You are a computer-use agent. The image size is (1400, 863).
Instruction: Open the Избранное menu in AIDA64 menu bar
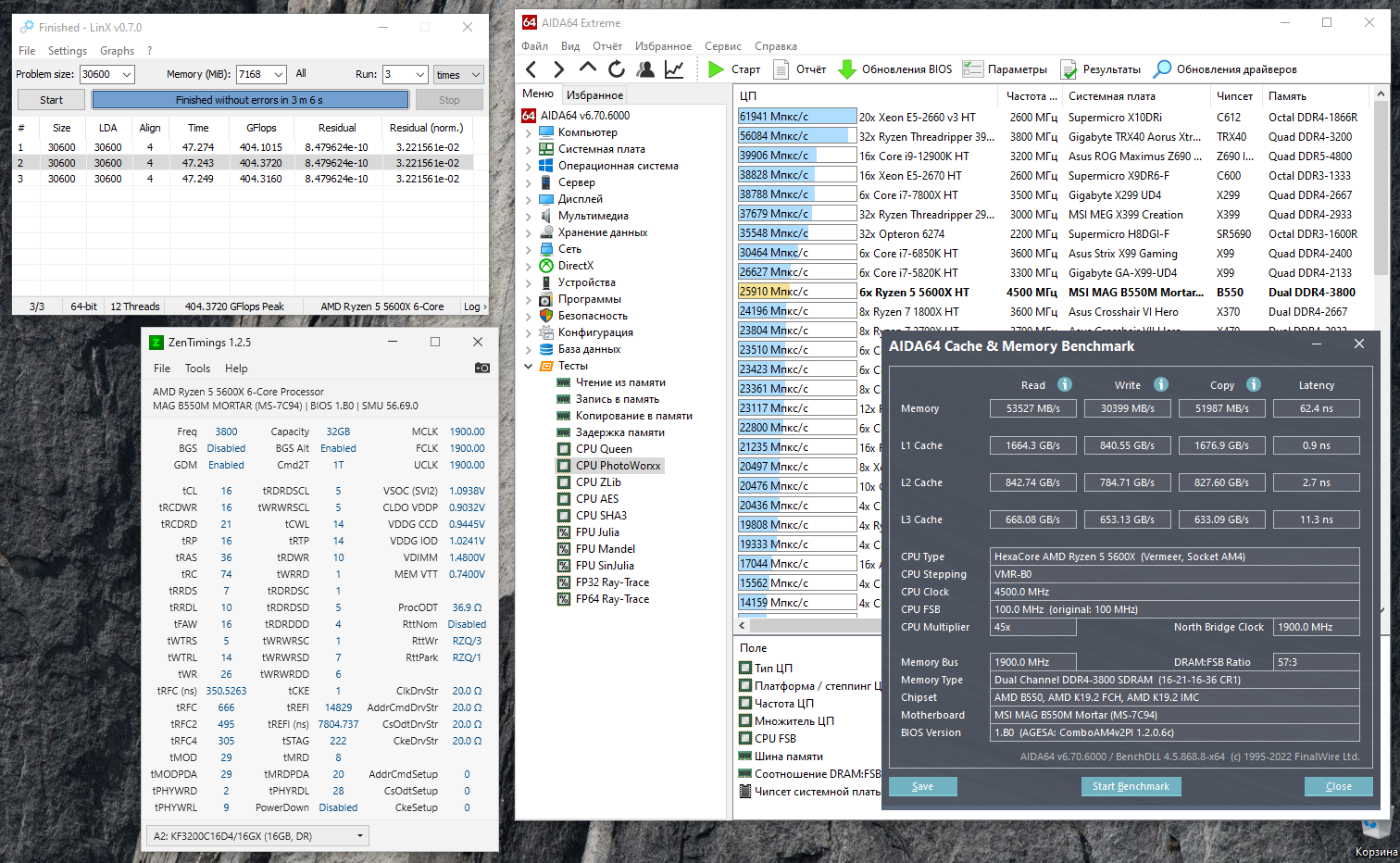(663, 46)
